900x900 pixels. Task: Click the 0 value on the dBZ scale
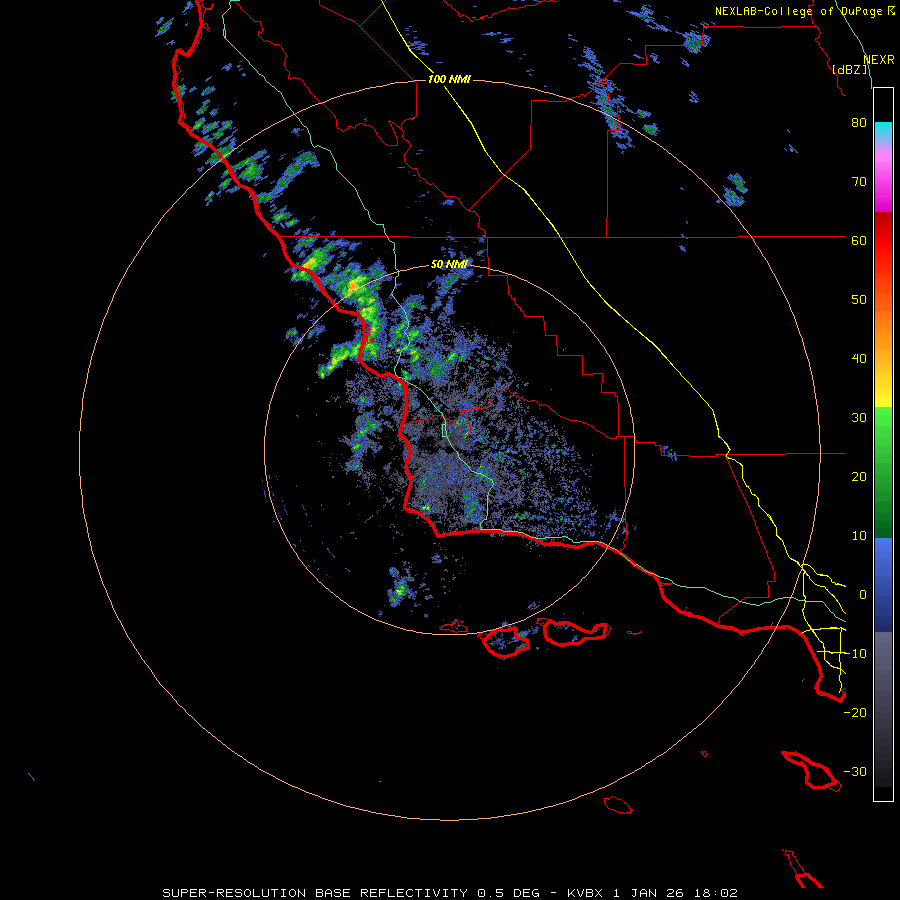(863, 595)
